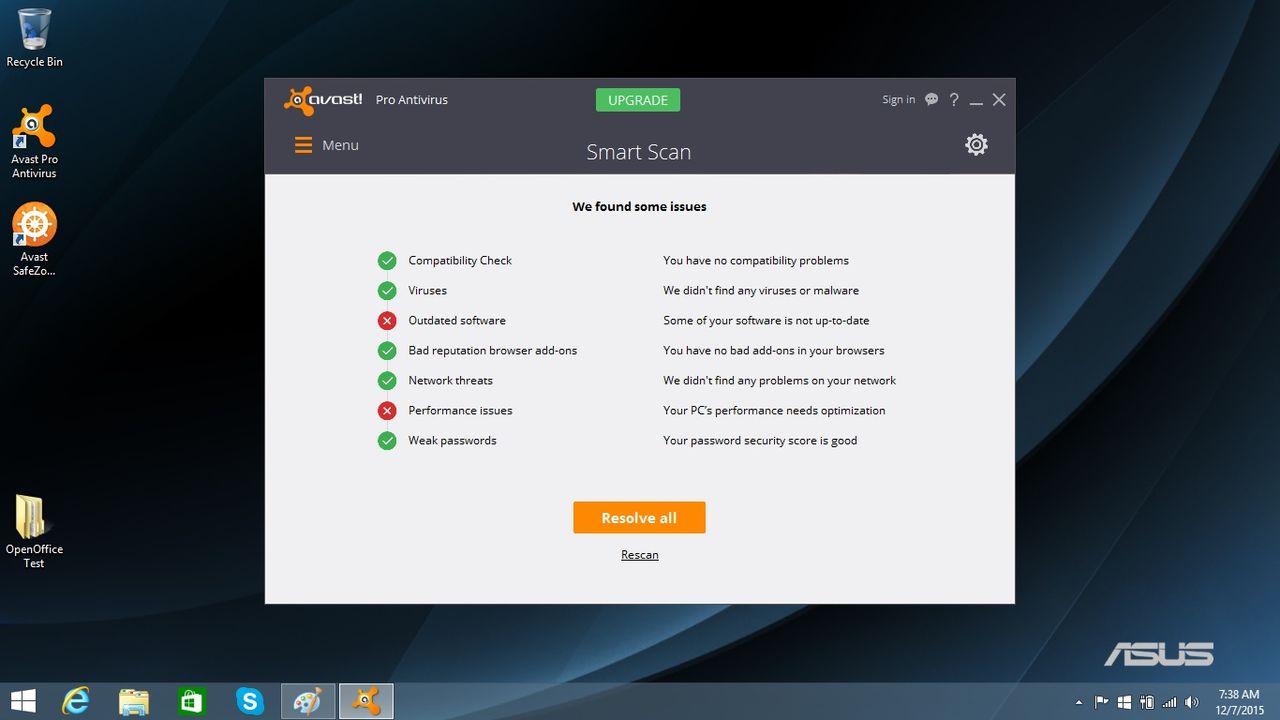Click 'We didn't find any viruses or malware'
The height and width of the screenshot is (720, 1280).
pyautogui.click(x=761, y=291)
